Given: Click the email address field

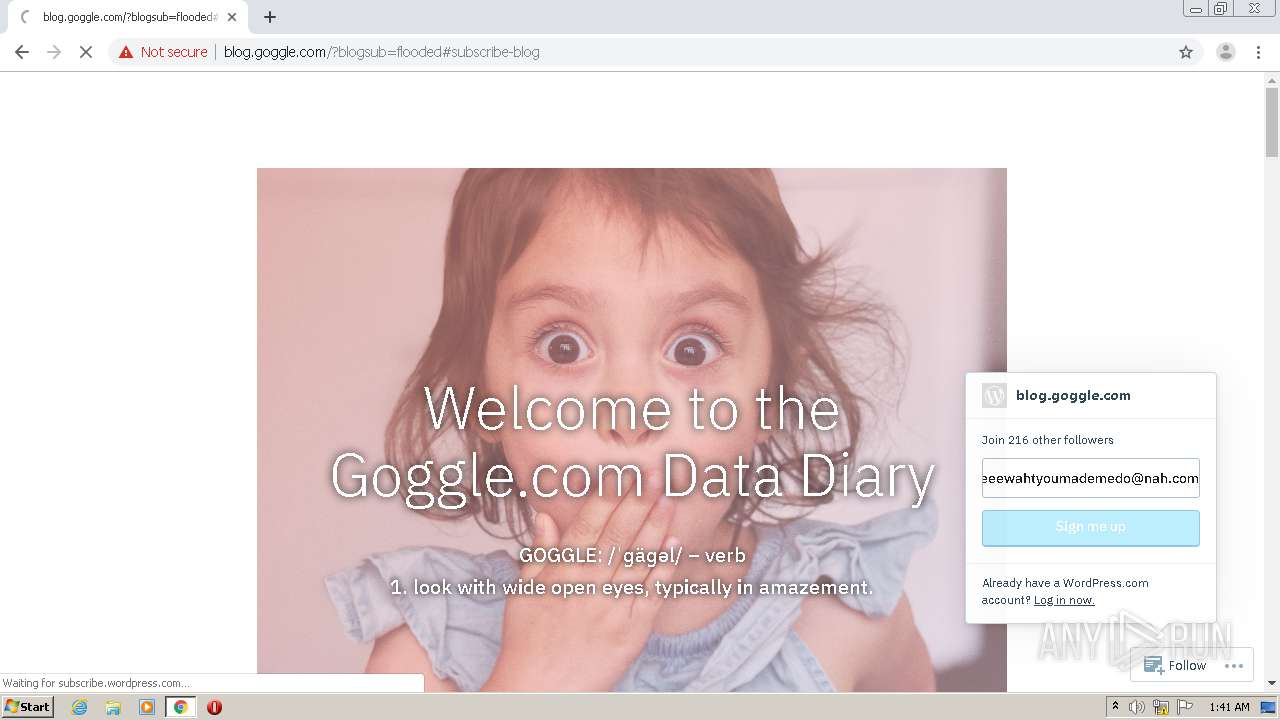Looking at the screenshot, I should 1090,478.
